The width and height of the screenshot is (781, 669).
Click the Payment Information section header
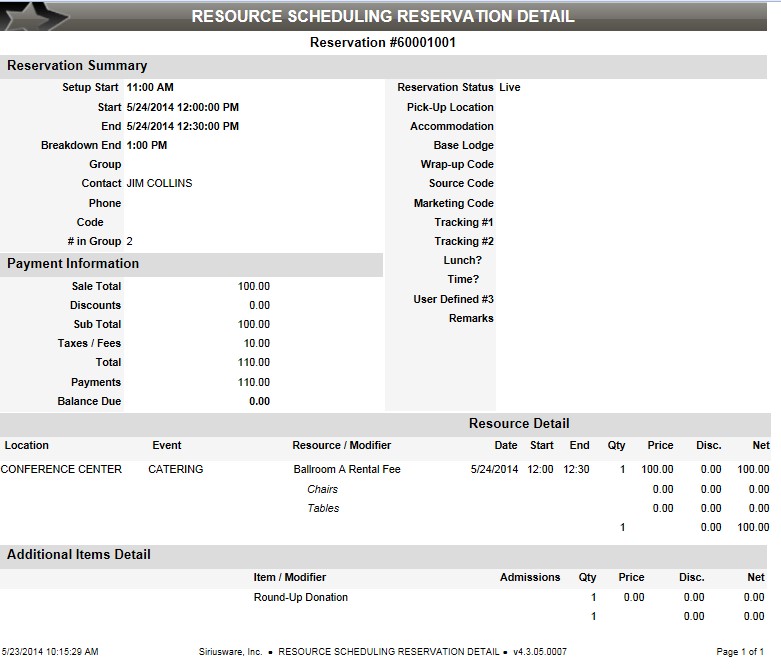pyautogui.click(x=73, y=264)
